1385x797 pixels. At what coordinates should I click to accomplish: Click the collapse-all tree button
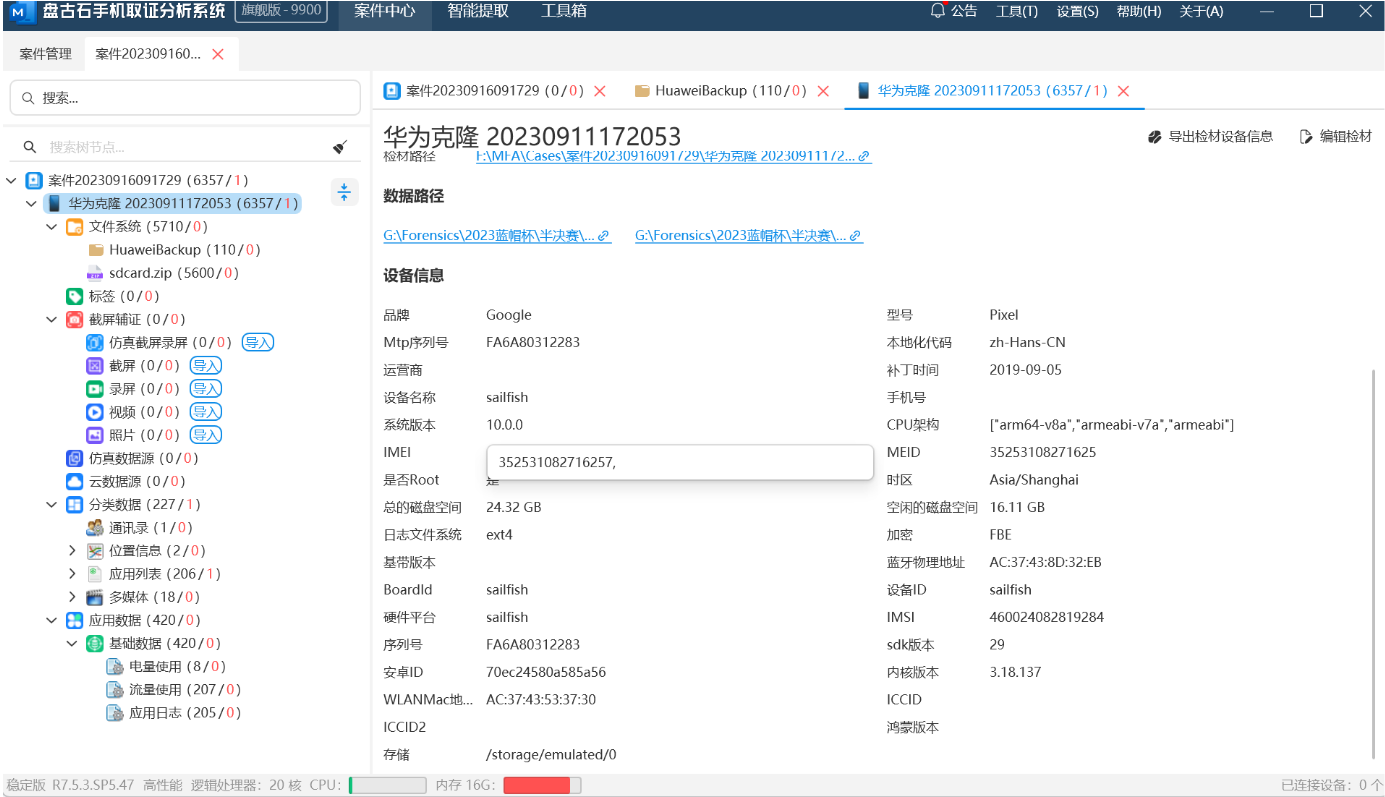click(344, 192)
